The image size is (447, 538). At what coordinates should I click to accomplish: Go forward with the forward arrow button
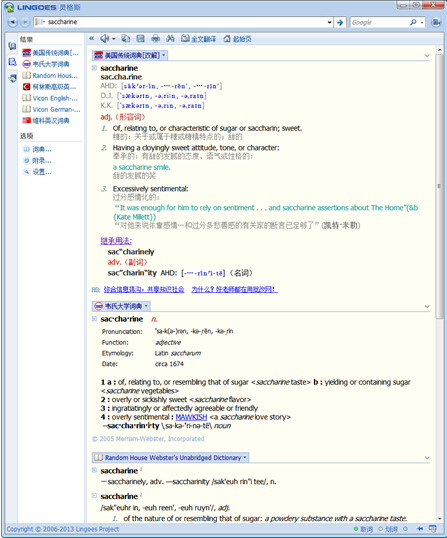[x=25, y=22]
